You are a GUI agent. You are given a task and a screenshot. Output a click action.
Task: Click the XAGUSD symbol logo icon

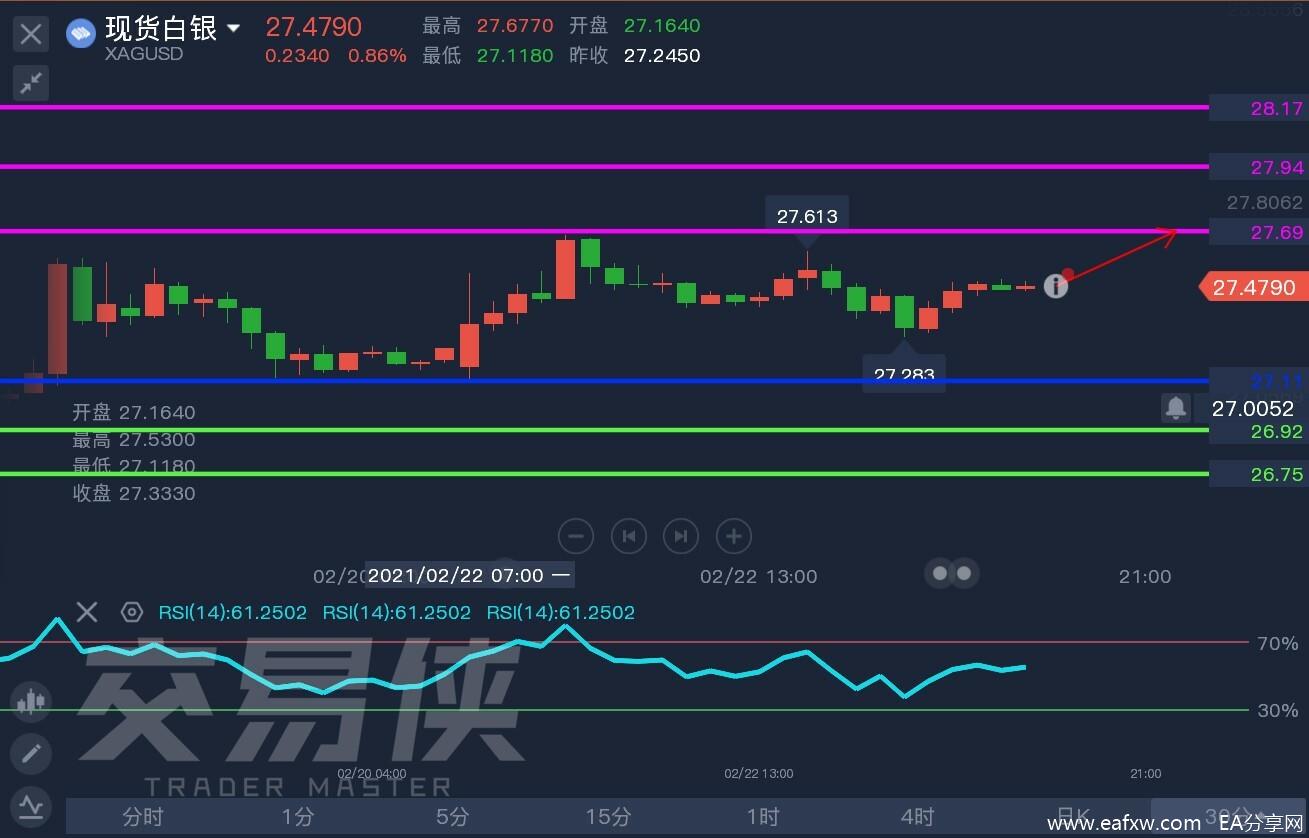(x=80, y=34)
